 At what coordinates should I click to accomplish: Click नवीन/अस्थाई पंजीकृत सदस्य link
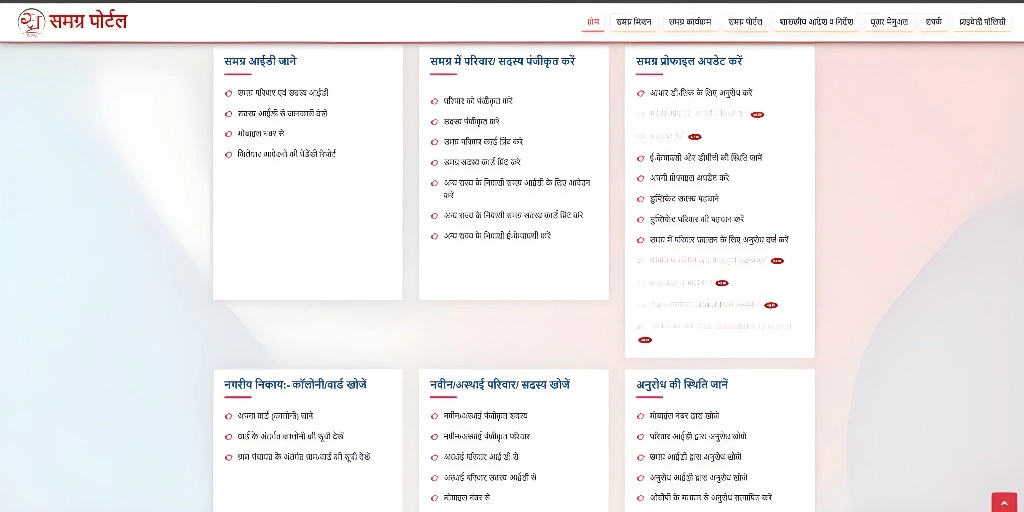tap(485, 416)
